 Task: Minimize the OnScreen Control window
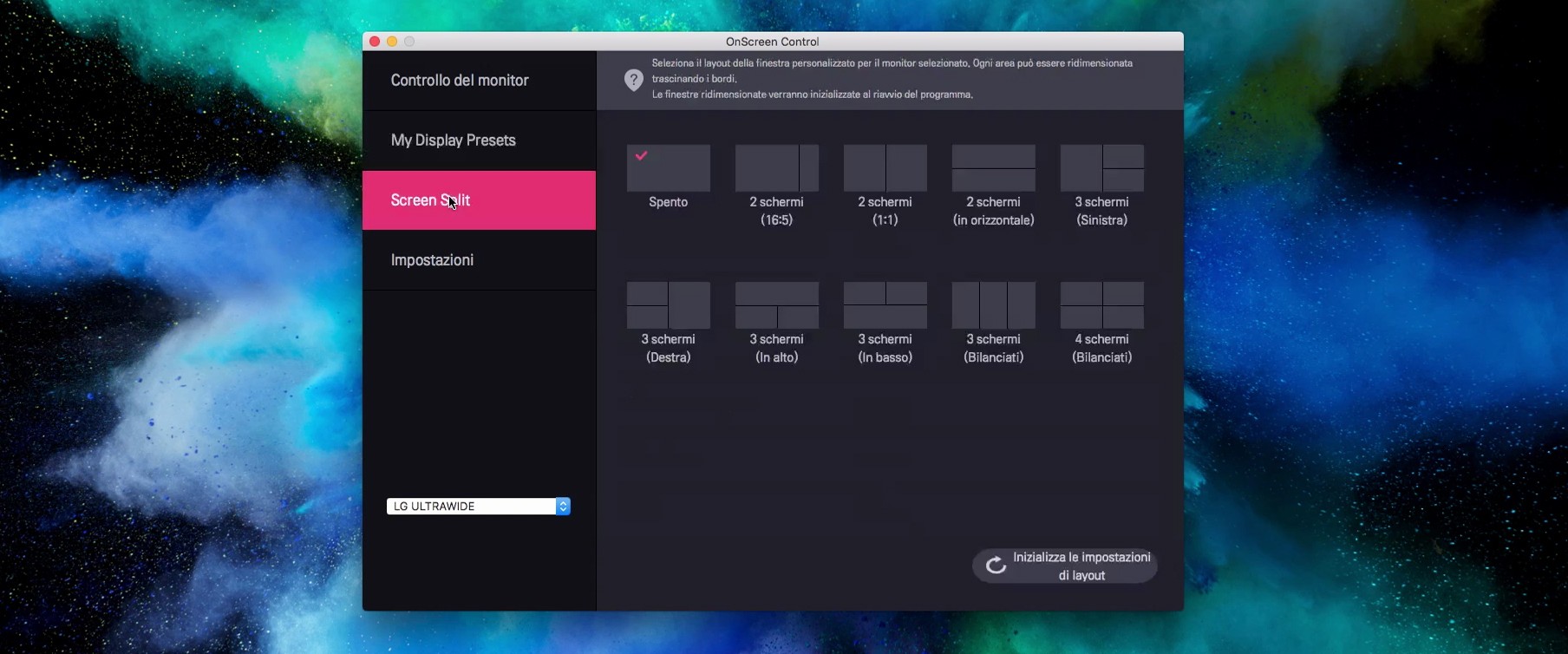point(392,42)
